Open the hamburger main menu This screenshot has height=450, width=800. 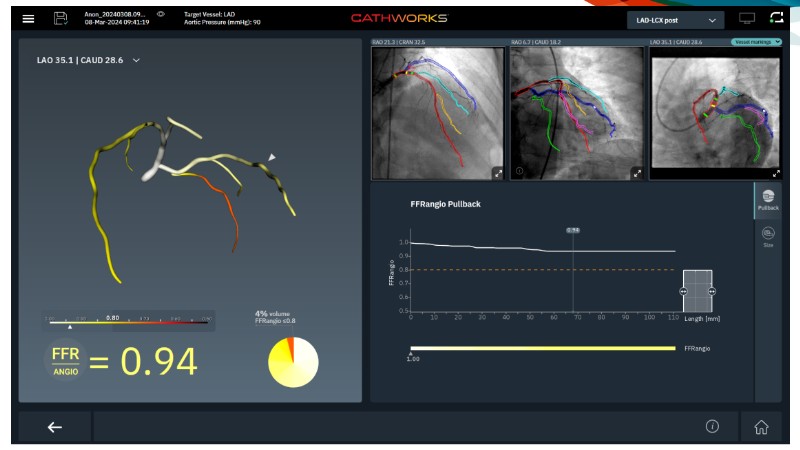pos(28,19)
